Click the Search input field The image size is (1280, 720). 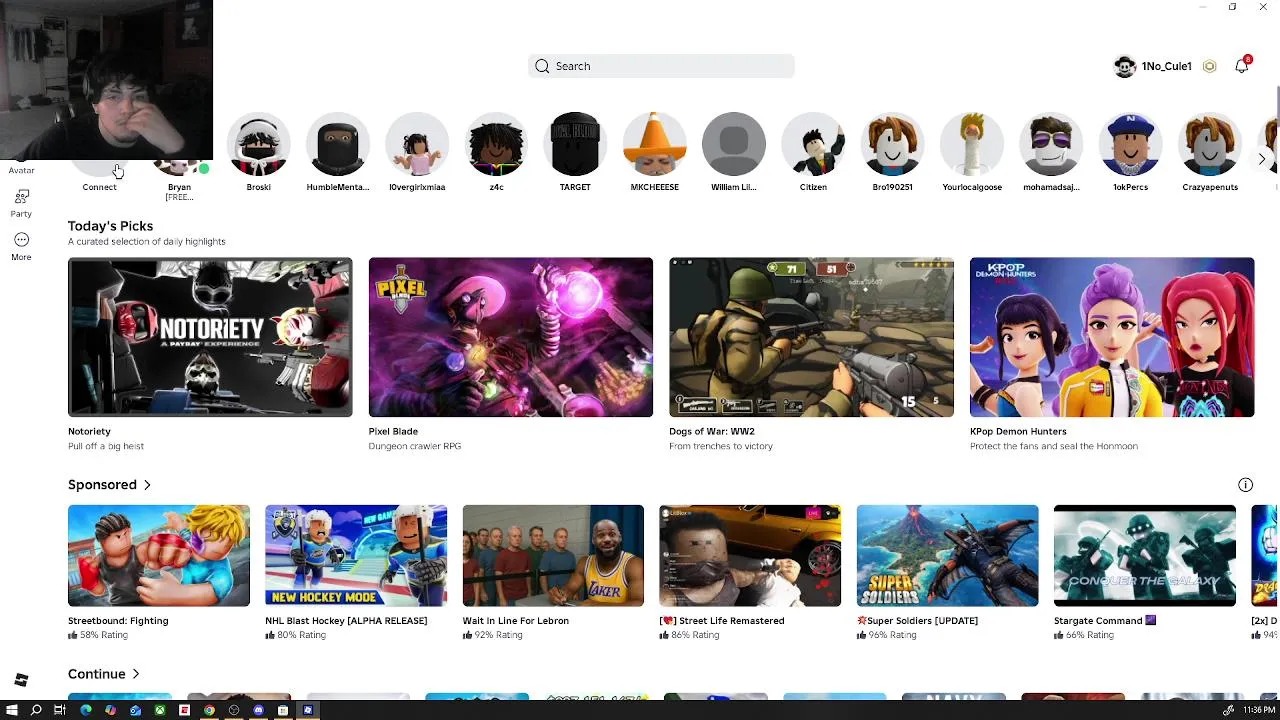[x=661, y=66]
